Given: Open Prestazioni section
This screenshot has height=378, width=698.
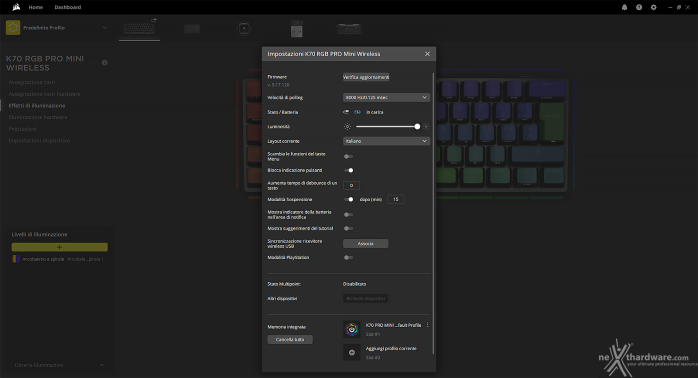Looking at the screenshot, I should (x=23, y=129).
